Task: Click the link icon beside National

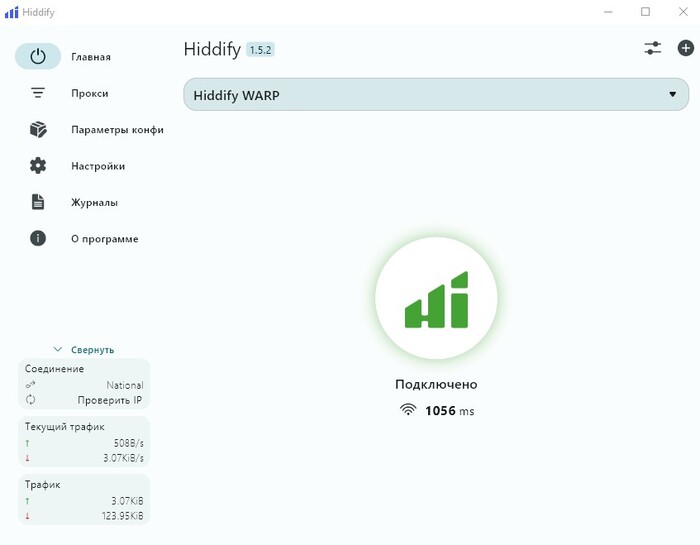Action: (30, 384)
